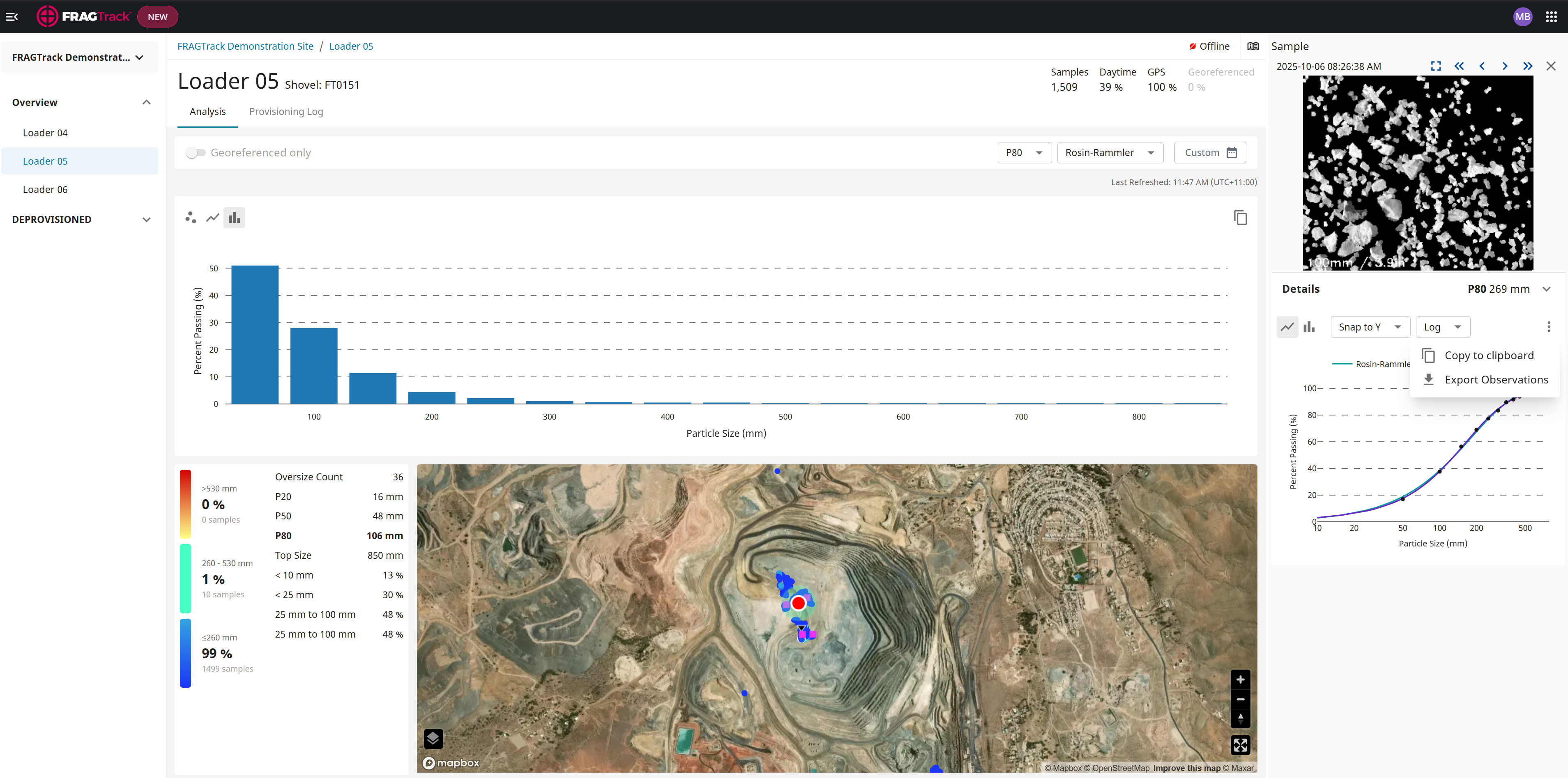Open the custom date range calendar icon

point(1232,153)
